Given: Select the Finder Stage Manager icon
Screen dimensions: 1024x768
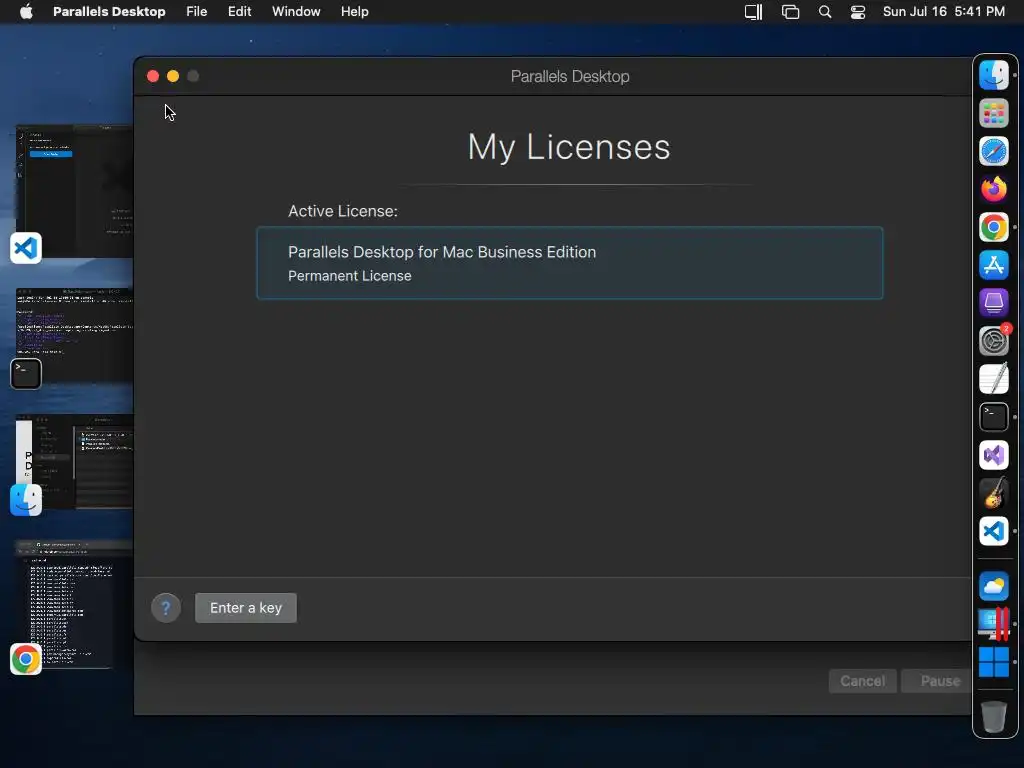Looking at the screenshot, I should click(x=25, y=500).
